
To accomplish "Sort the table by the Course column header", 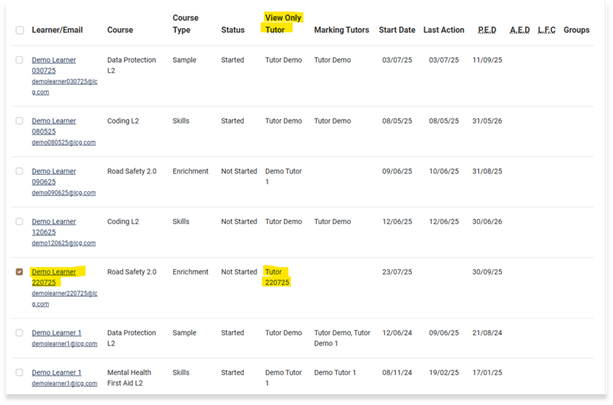I will click(x=120, y=30).
